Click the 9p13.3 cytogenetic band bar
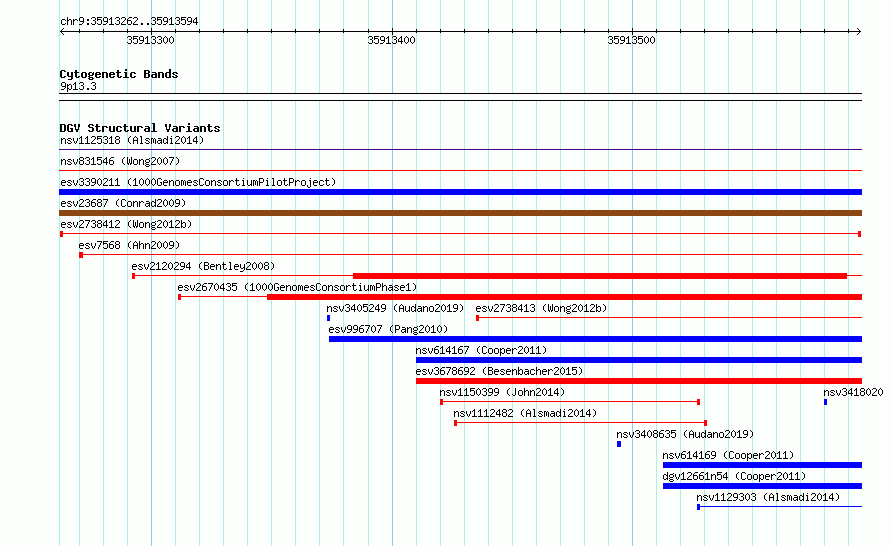Image resolution: width=890 pixels, height=546 pixels. 460,97
